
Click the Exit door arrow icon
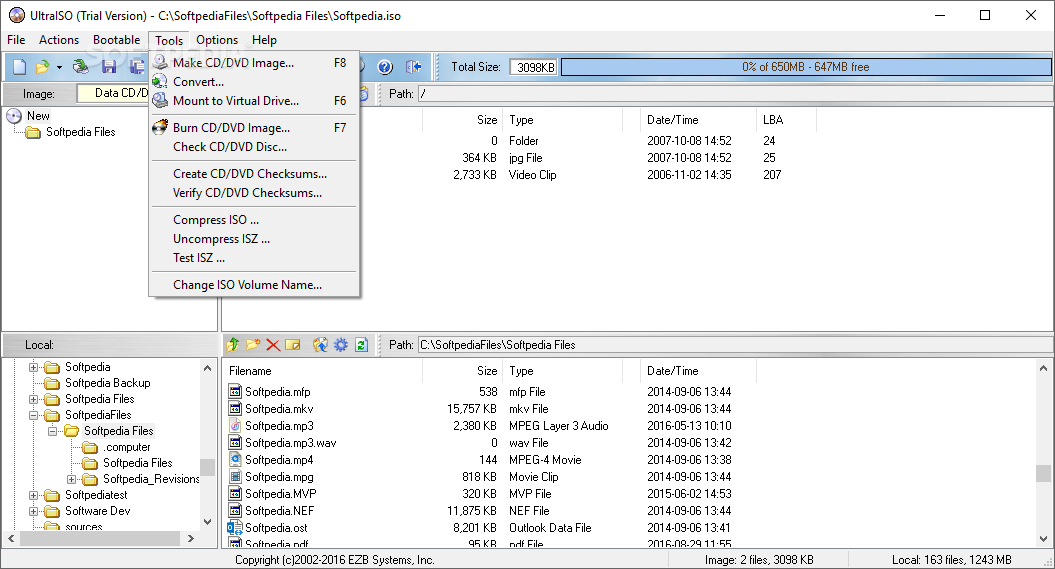coord(413,67)
